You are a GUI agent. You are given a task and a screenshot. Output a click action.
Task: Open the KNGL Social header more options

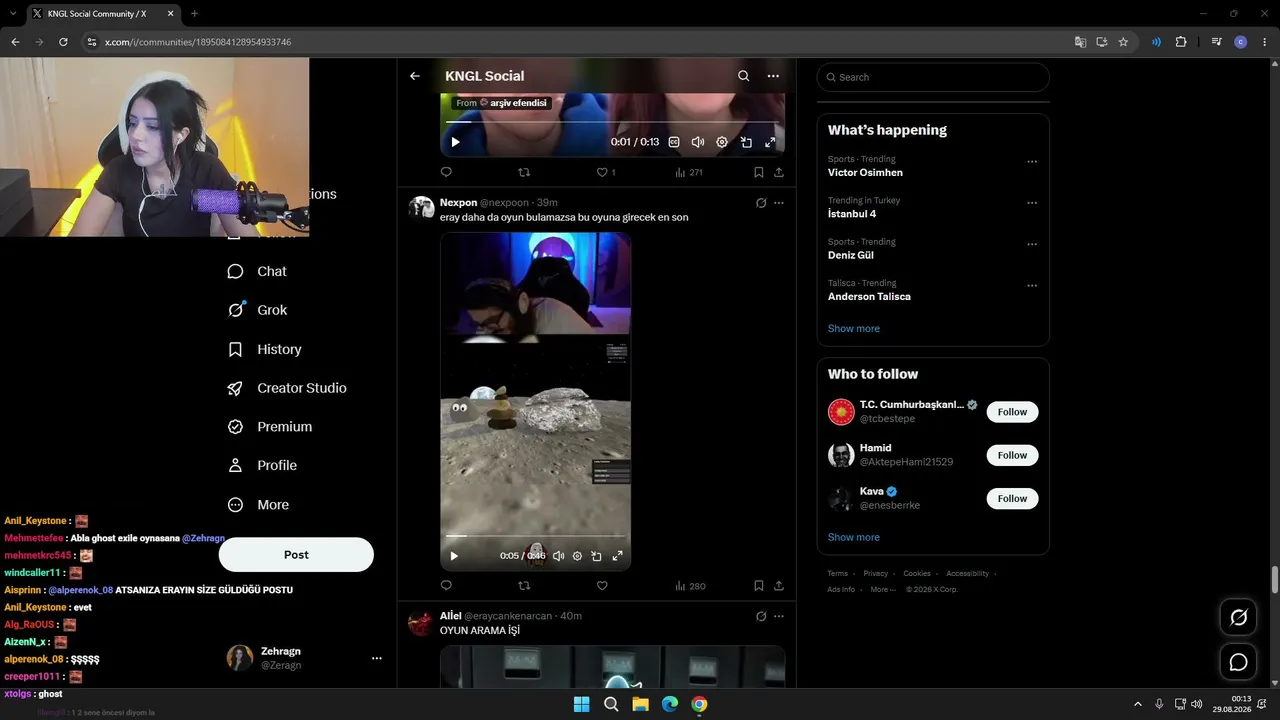773,76
